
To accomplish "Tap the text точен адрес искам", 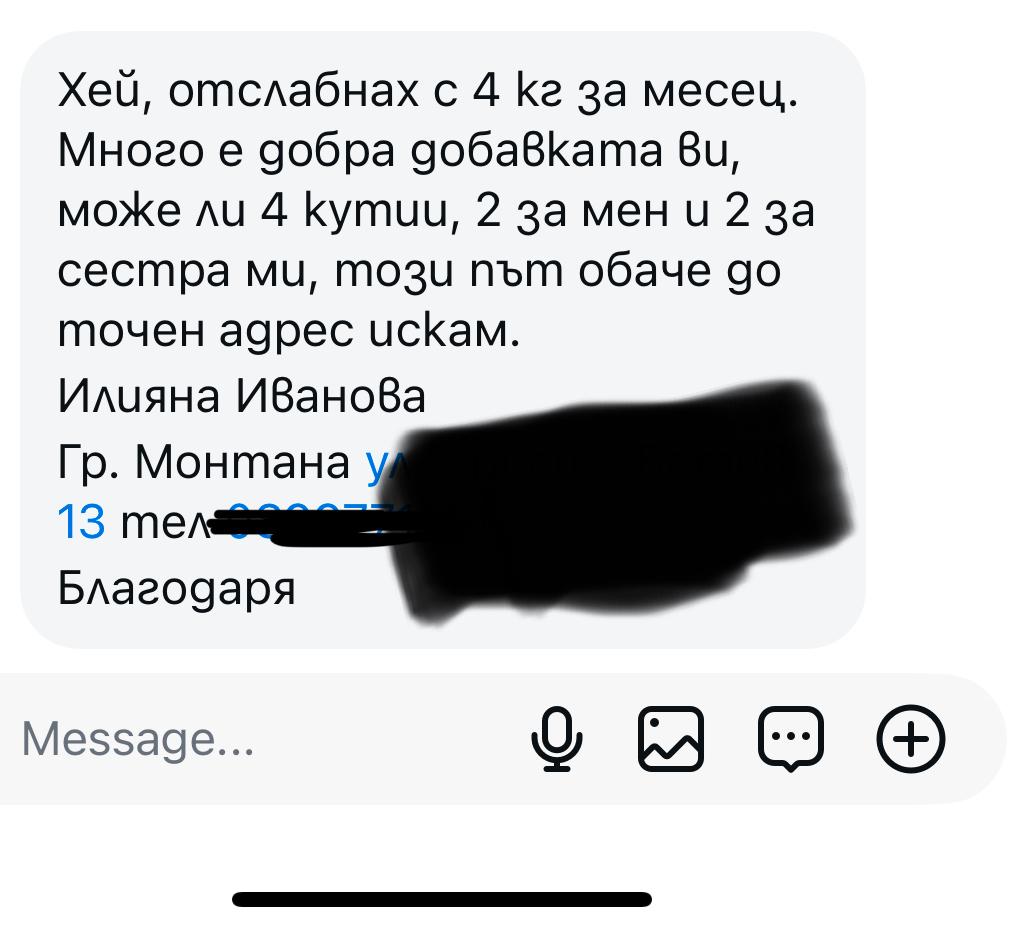I will [289, 331].
